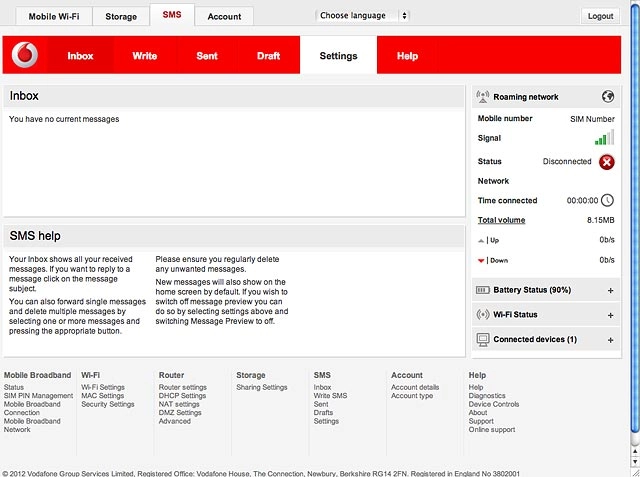
Task: Expand Battery Status section with plus
Action: point(611,291)
